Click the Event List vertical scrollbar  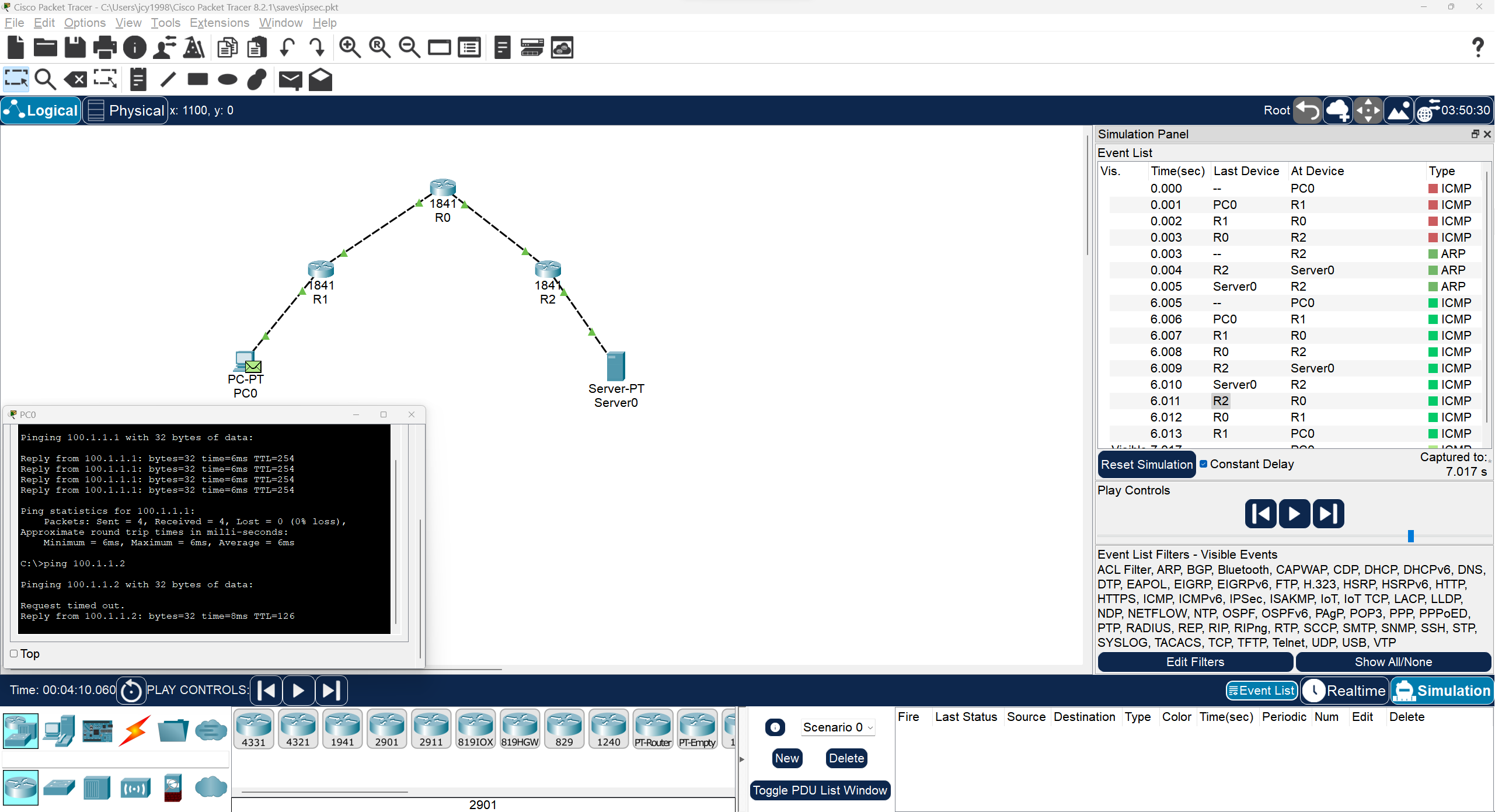pos(1487,298)
